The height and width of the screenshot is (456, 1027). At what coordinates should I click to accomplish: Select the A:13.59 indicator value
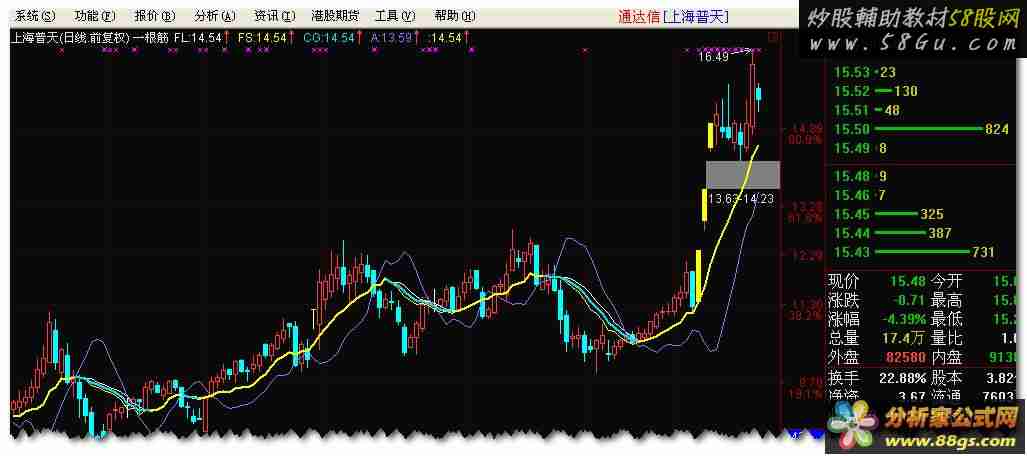392,38
